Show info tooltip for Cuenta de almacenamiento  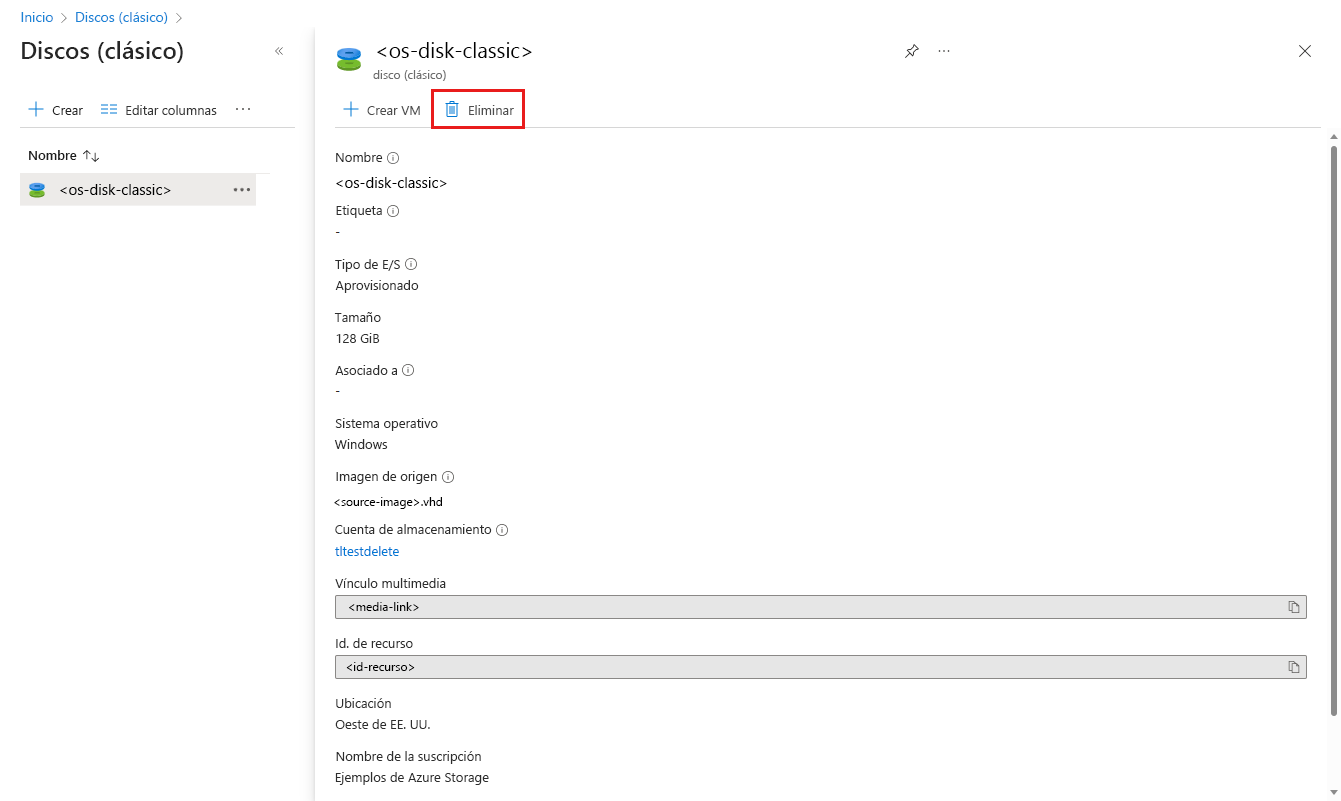[x=502, y=530]
